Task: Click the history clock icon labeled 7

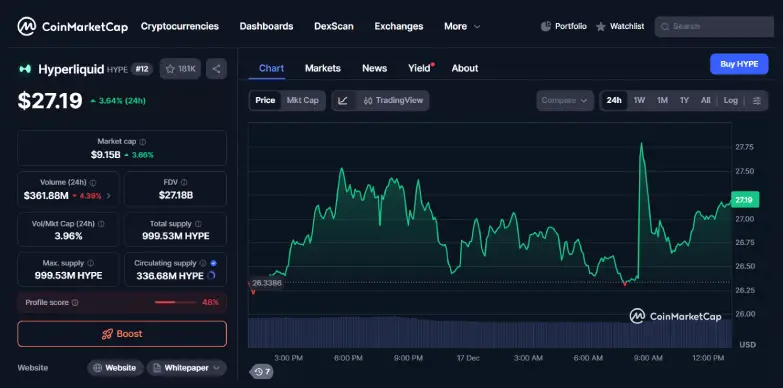Action: (x=262, y=372)
